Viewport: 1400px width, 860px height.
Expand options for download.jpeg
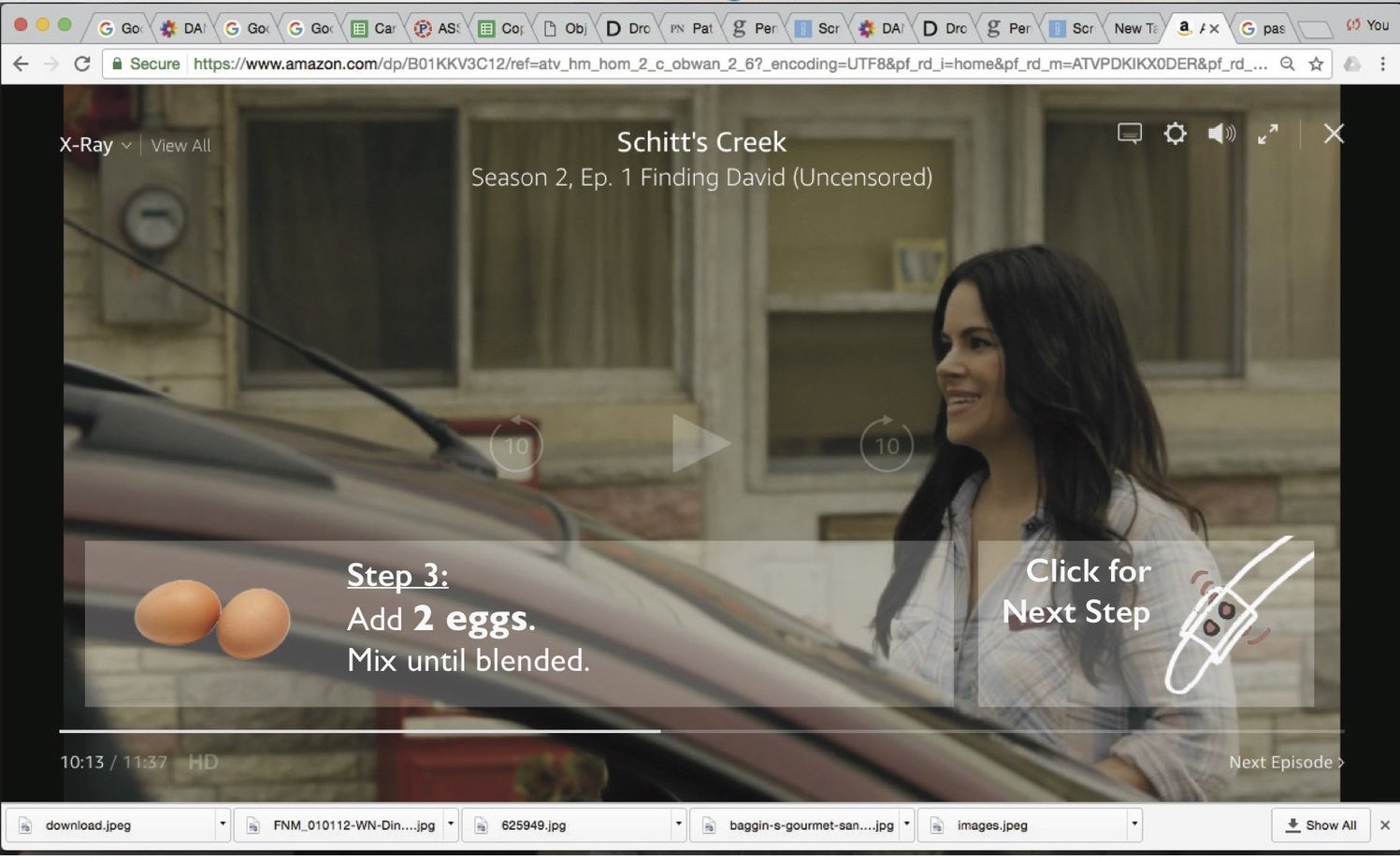pos(222,824)
